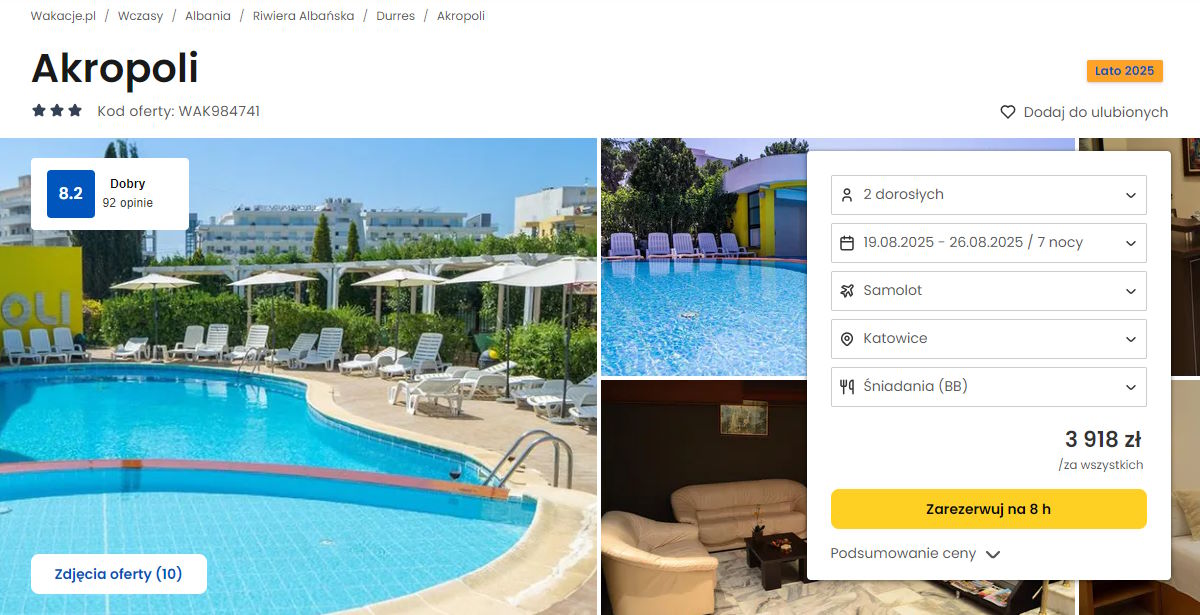Screen dimensions: 1200x615
Task: Open Riwiera Albańska breadcrumb link
Action: coord(303,16)
